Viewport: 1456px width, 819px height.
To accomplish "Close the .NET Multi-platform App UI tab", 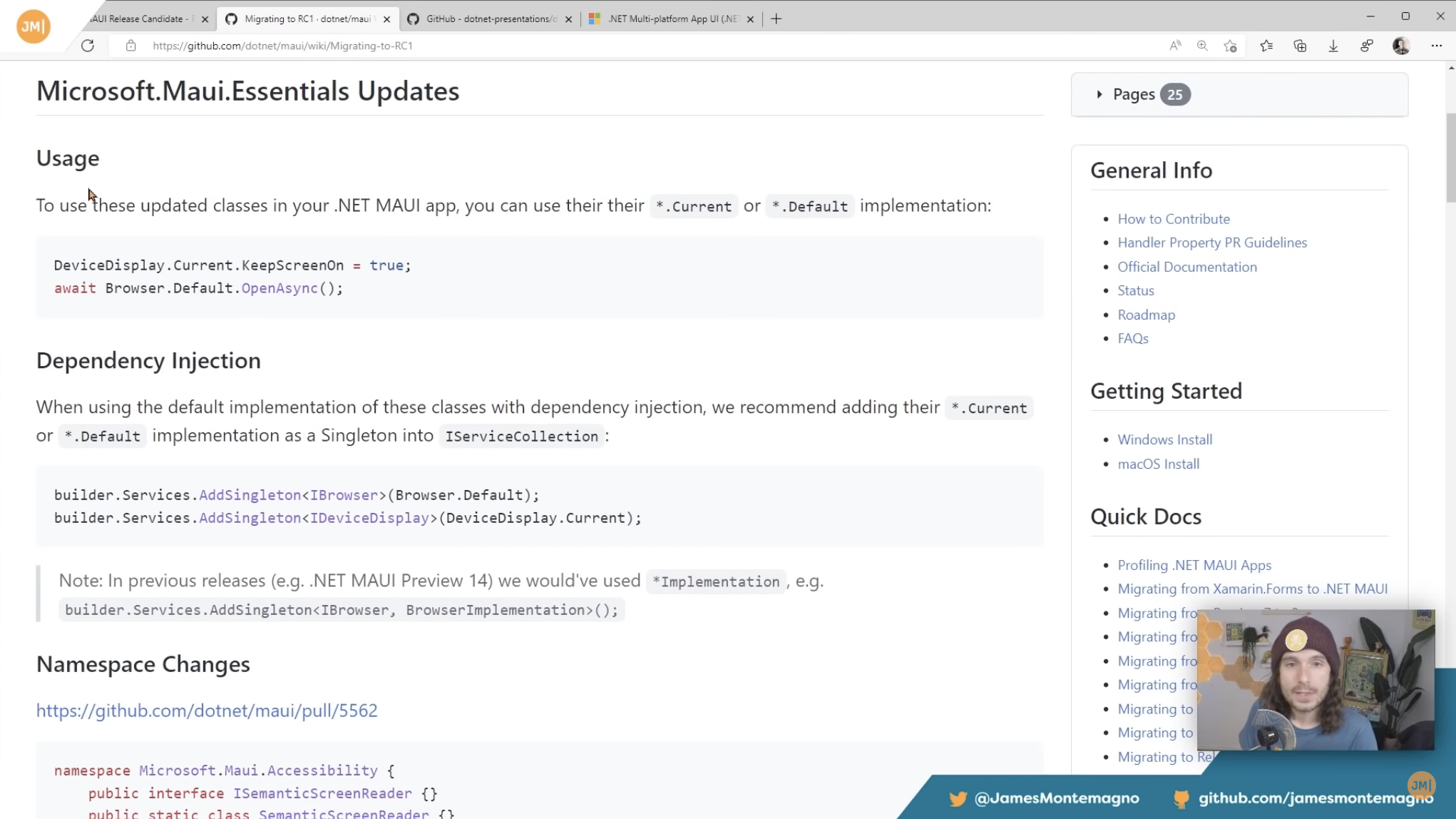I will (750, 19).
